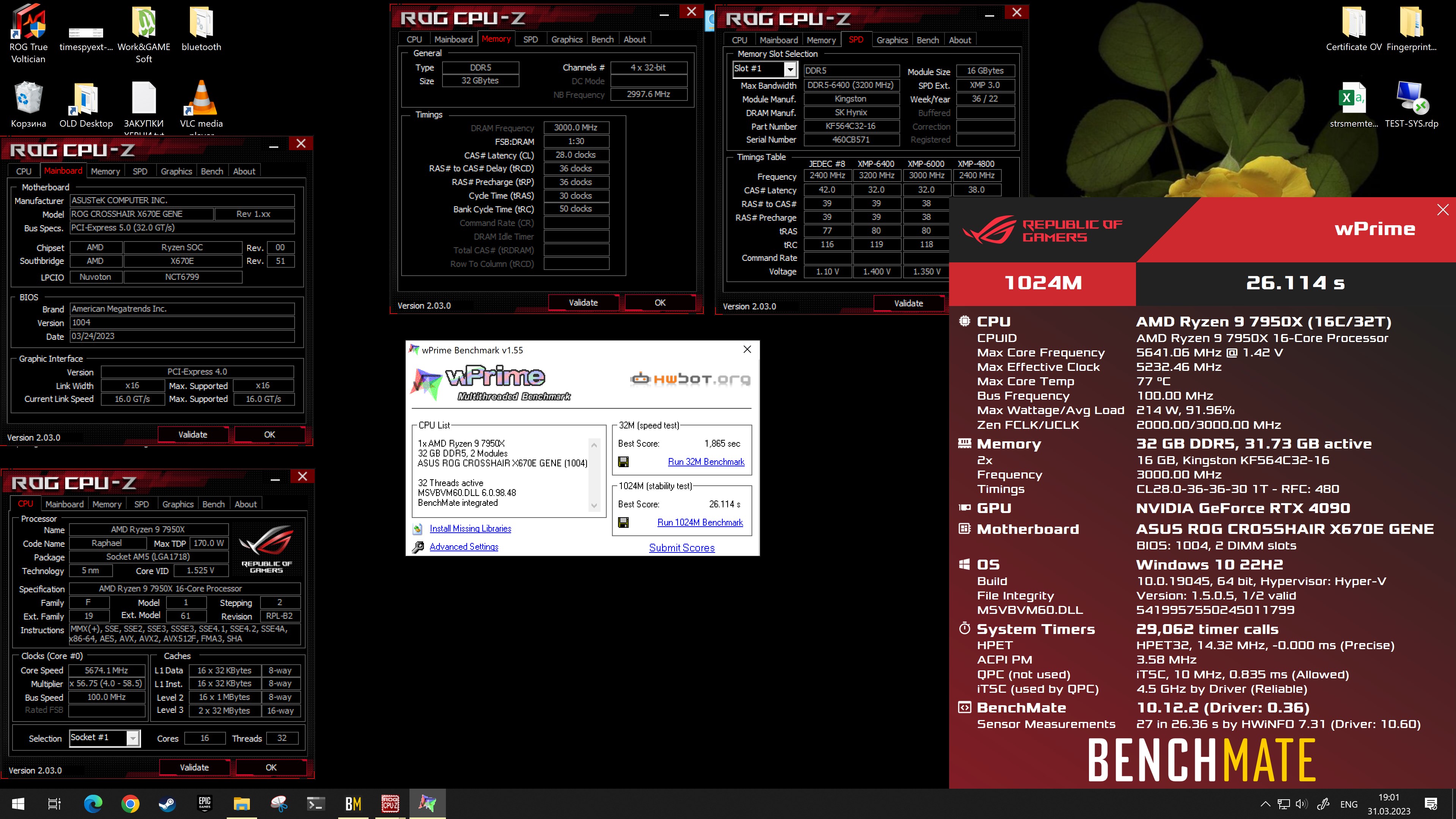Screen dimensions: 1456x819
Task: Click Validate in the SPD CPU-Z window
Action: pyautogui.click(x=908, y=303)
